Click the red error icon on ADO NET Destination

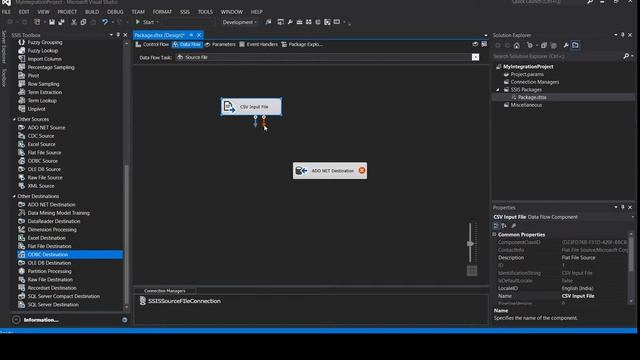(362, 171)
